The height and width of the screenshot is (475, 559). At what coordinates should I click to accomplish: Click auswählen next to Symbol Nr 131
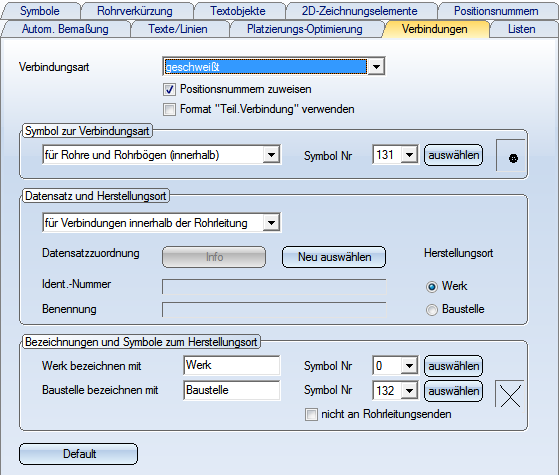pyautogui.click(x=453, y=155)
